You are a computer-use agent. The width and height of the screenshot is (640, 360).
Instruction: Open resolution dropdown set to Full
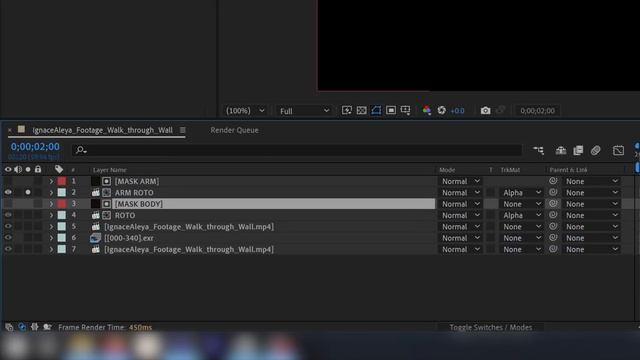pos(304,111)
